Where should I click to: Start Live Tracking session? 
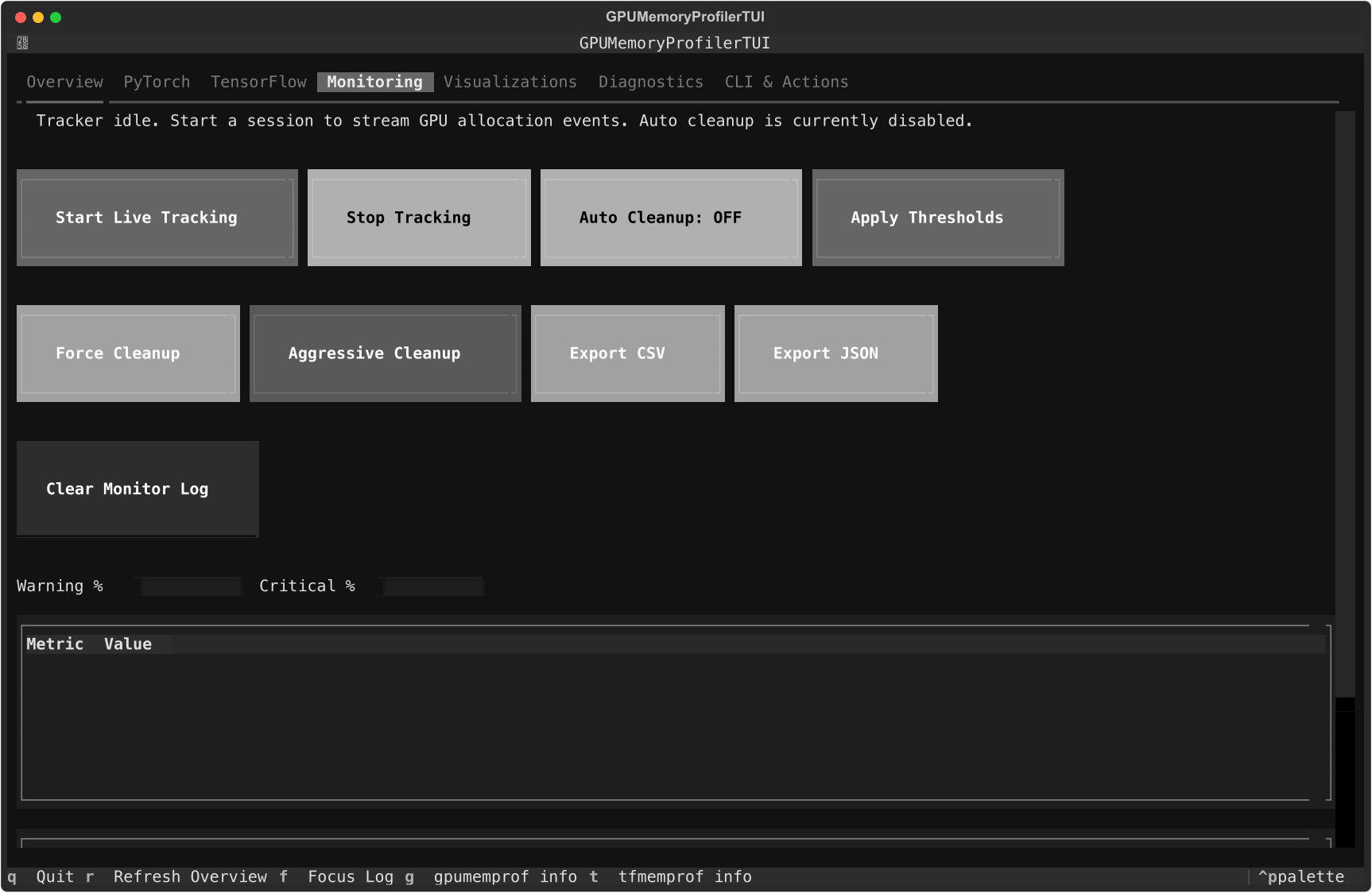click(x=157, y=218)
